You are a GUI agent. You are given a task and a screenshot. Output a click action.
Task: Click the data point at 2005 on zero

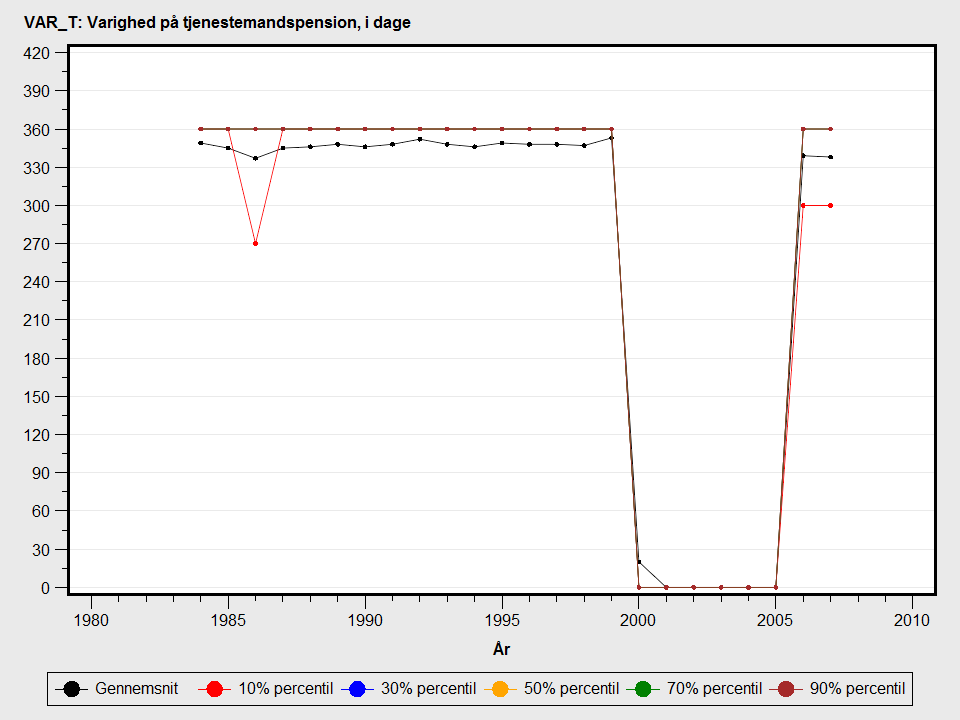coord(776,587)
